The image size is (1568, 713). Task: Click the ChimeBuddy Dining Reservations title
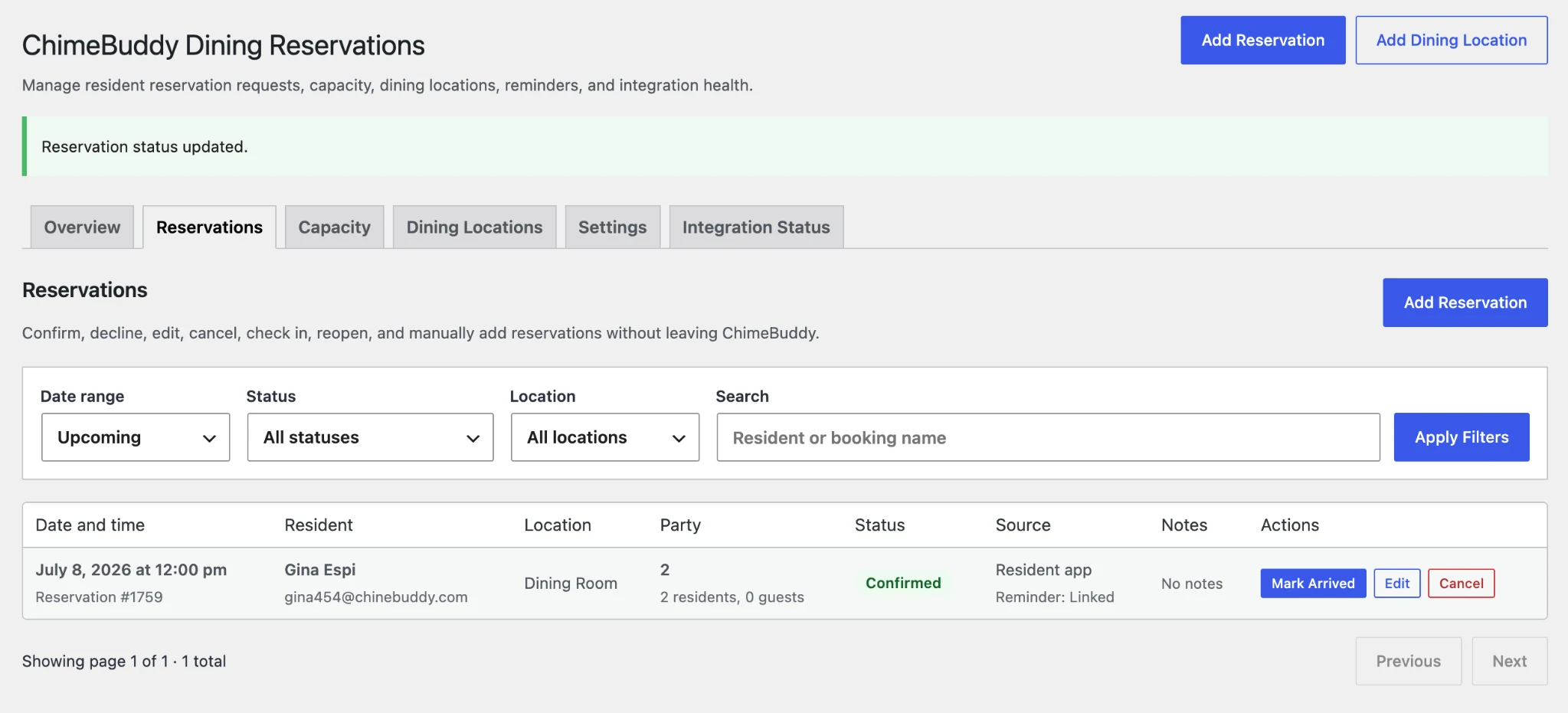(223, 45)
